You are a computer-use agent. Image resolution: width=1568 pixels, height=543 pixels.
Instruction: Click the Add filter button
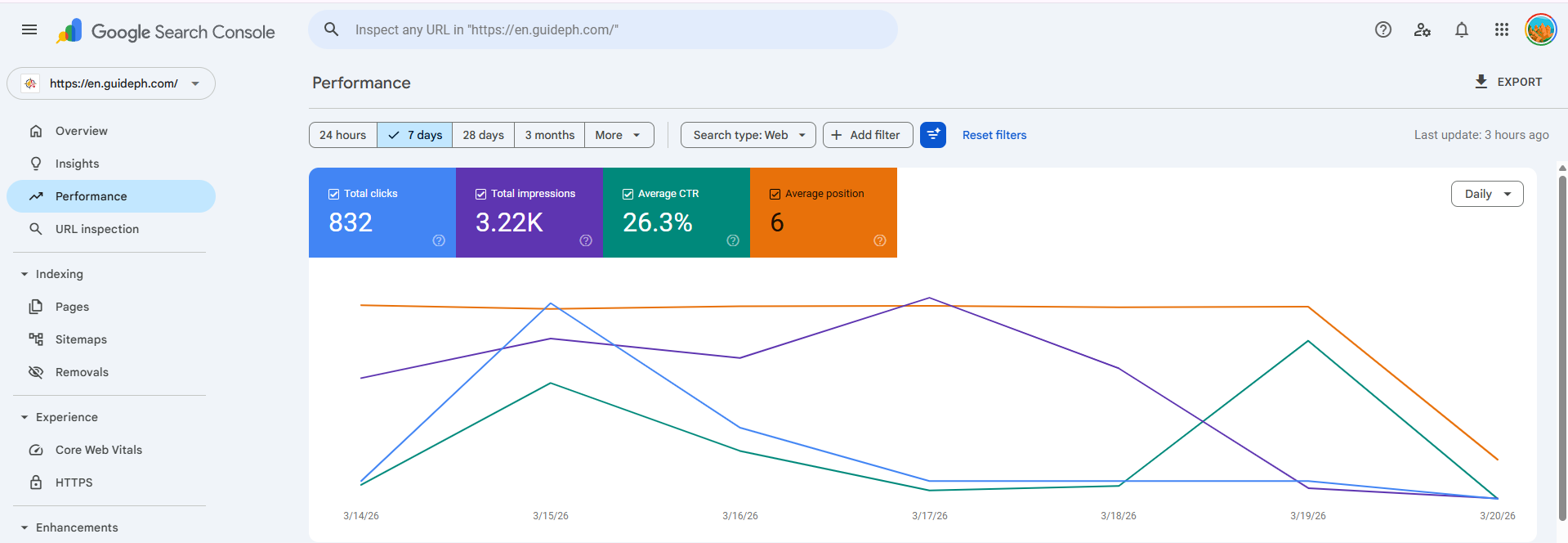tap(868, 135)
